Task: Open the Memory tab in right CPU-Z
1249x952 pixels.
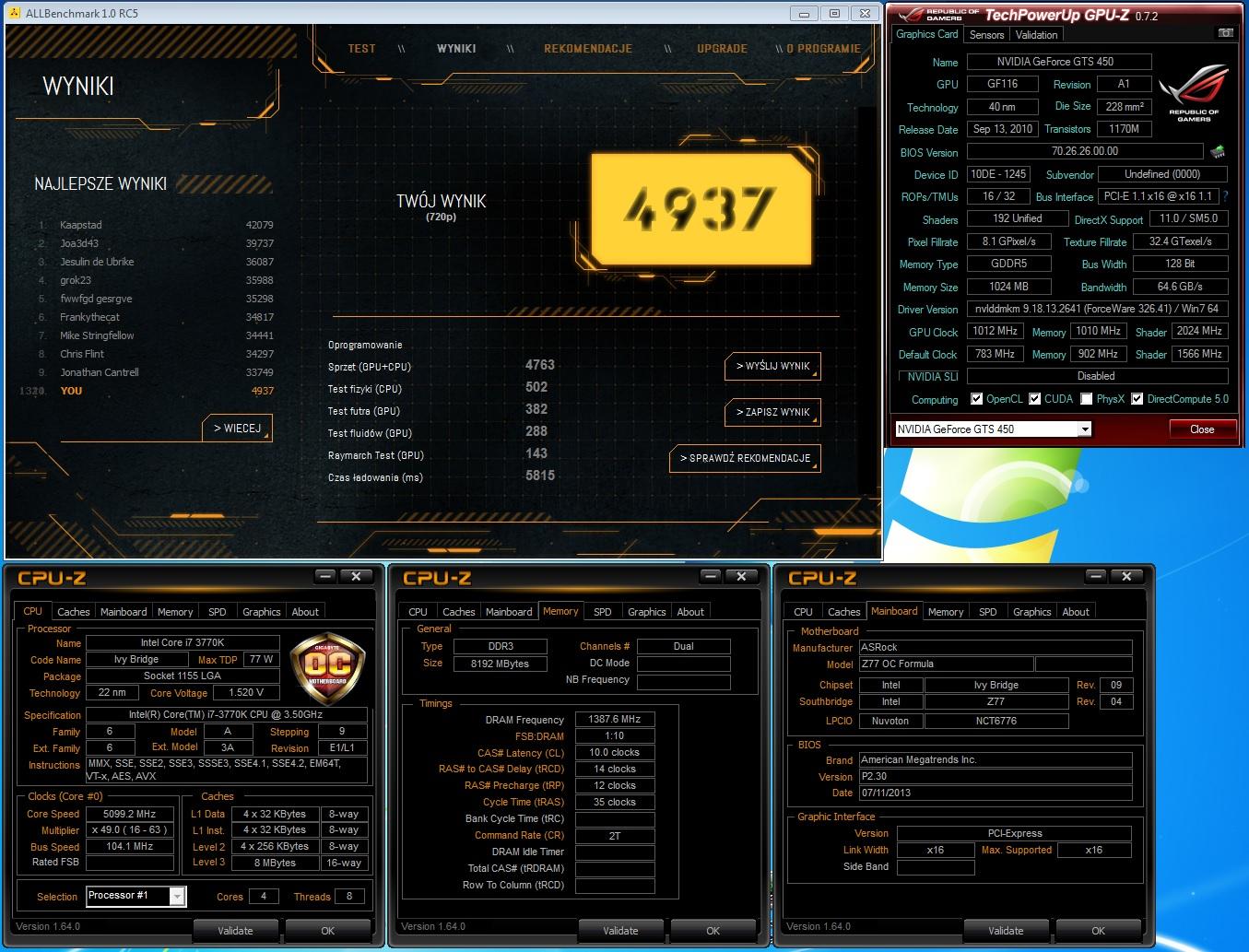Action: tap(946, 612)
